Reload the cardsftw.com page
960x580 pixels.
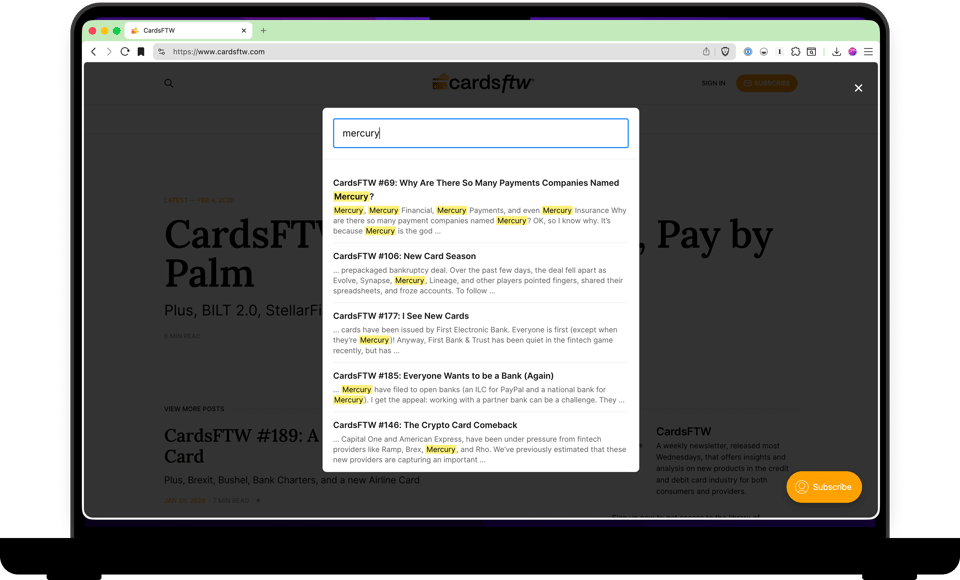pyautogui.click(x=125, y=52)
